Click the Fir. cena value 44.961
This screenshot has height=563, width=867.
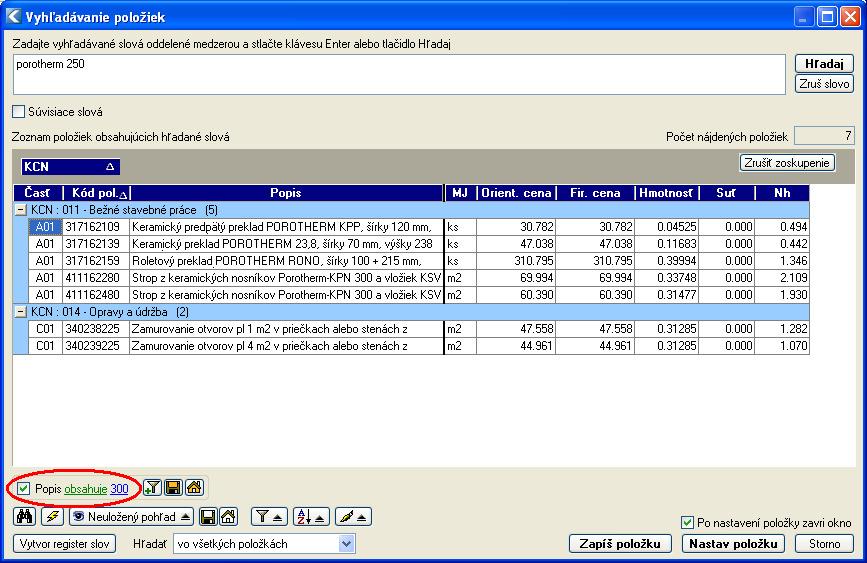(x=596, y=346)
